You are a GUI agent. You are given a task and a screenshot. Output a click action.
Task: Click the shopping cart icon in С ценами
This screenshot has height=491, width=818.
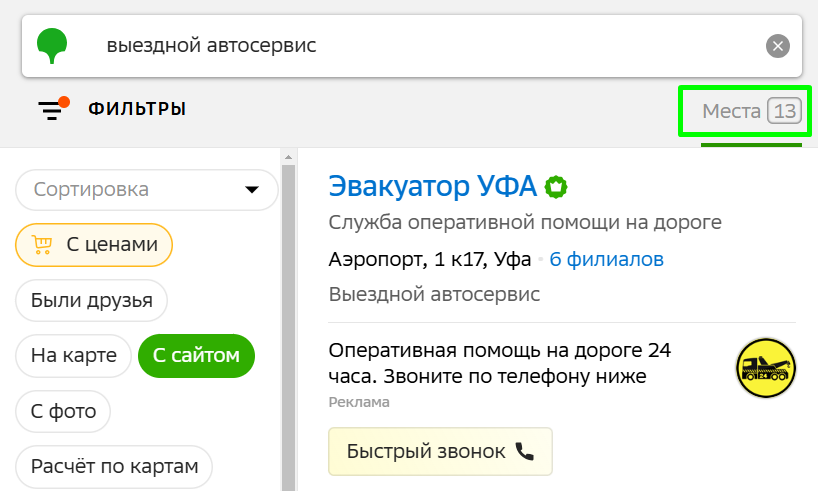[x=42, y=244]
